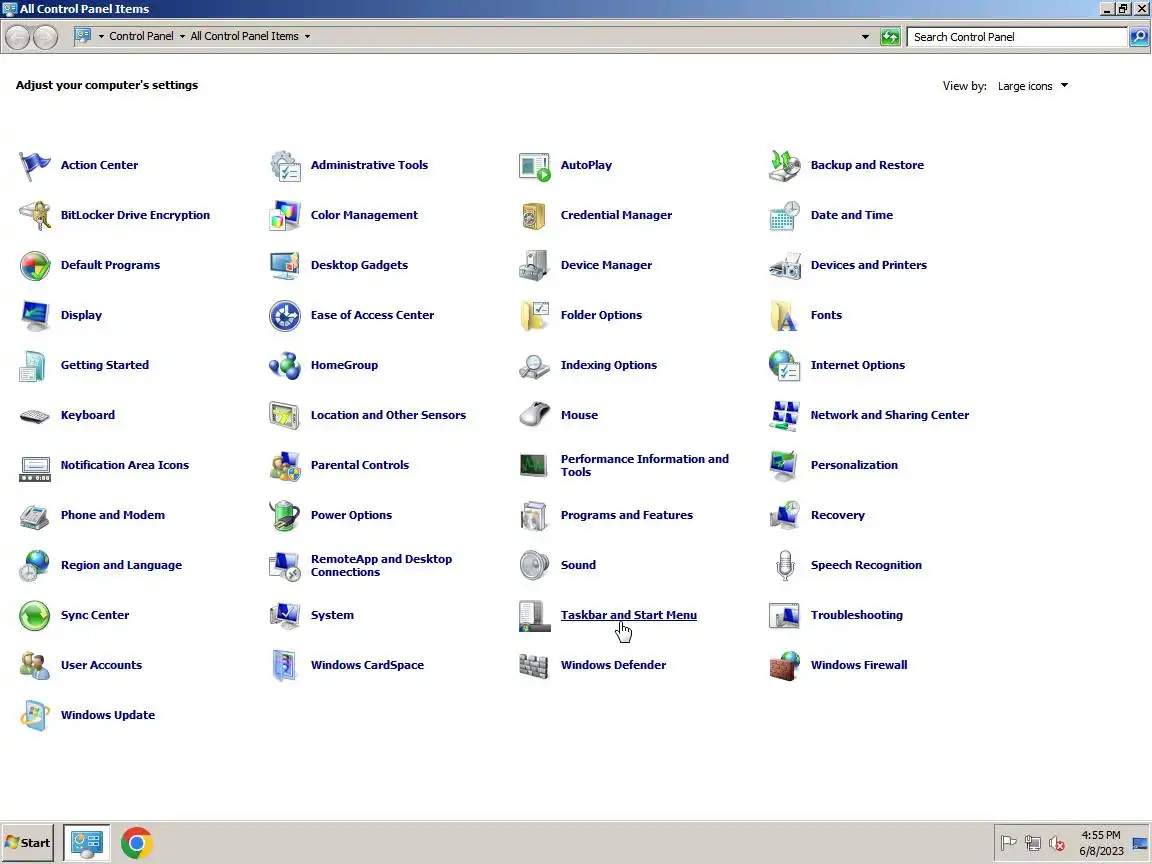The image size is (1152, 864).
Task: Open the Recovery icon
Action: pyautogui.click(x=785, y=515)
